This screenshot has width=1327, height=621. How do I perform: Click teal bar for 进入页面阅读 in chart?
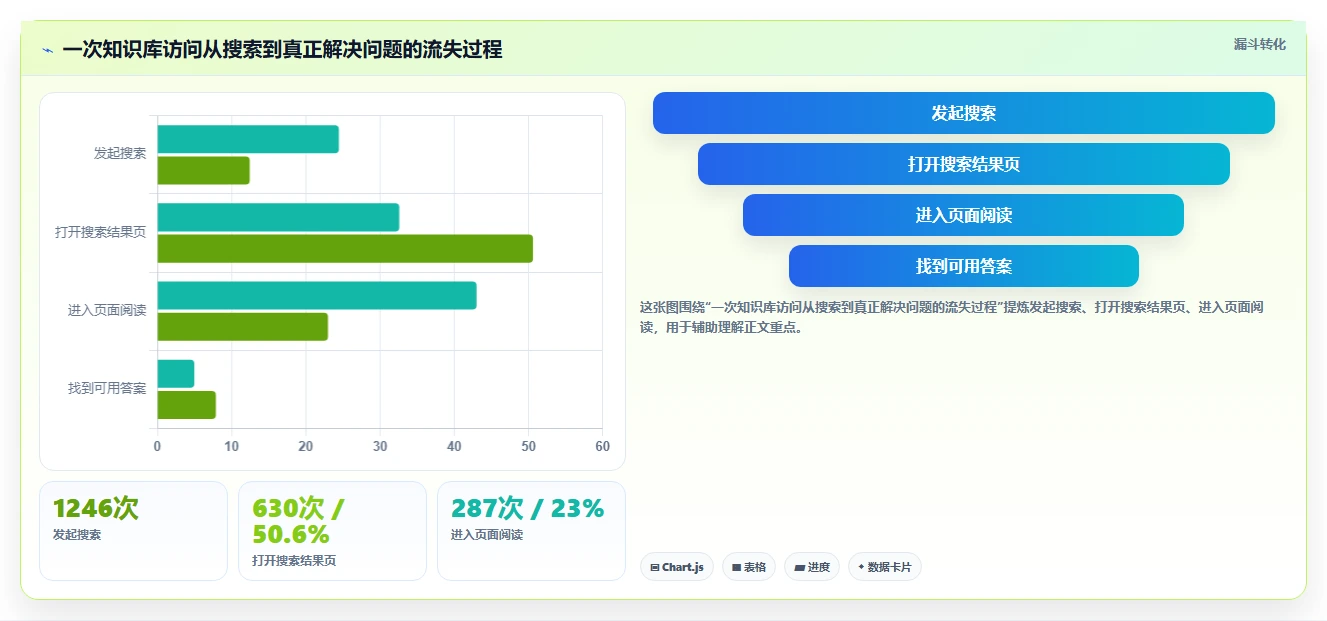coord(317,296)
